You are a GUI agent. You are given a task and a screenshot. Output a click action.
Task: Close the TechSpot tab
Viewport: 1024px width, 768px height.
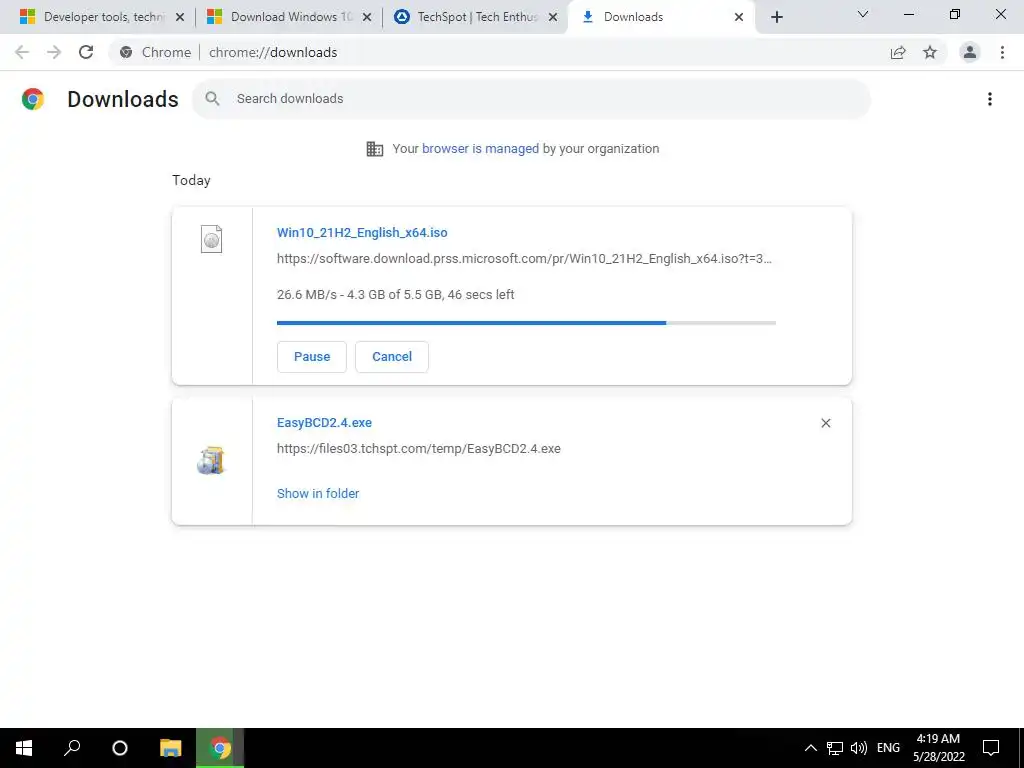coord(553,17)
